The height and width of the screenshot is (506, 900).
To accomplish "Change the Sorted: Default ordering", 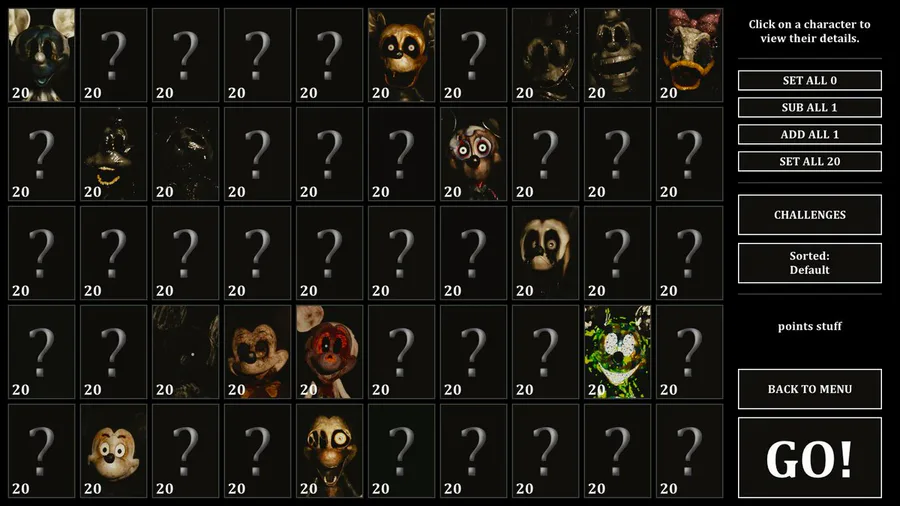I will click(x=809, y=263).
